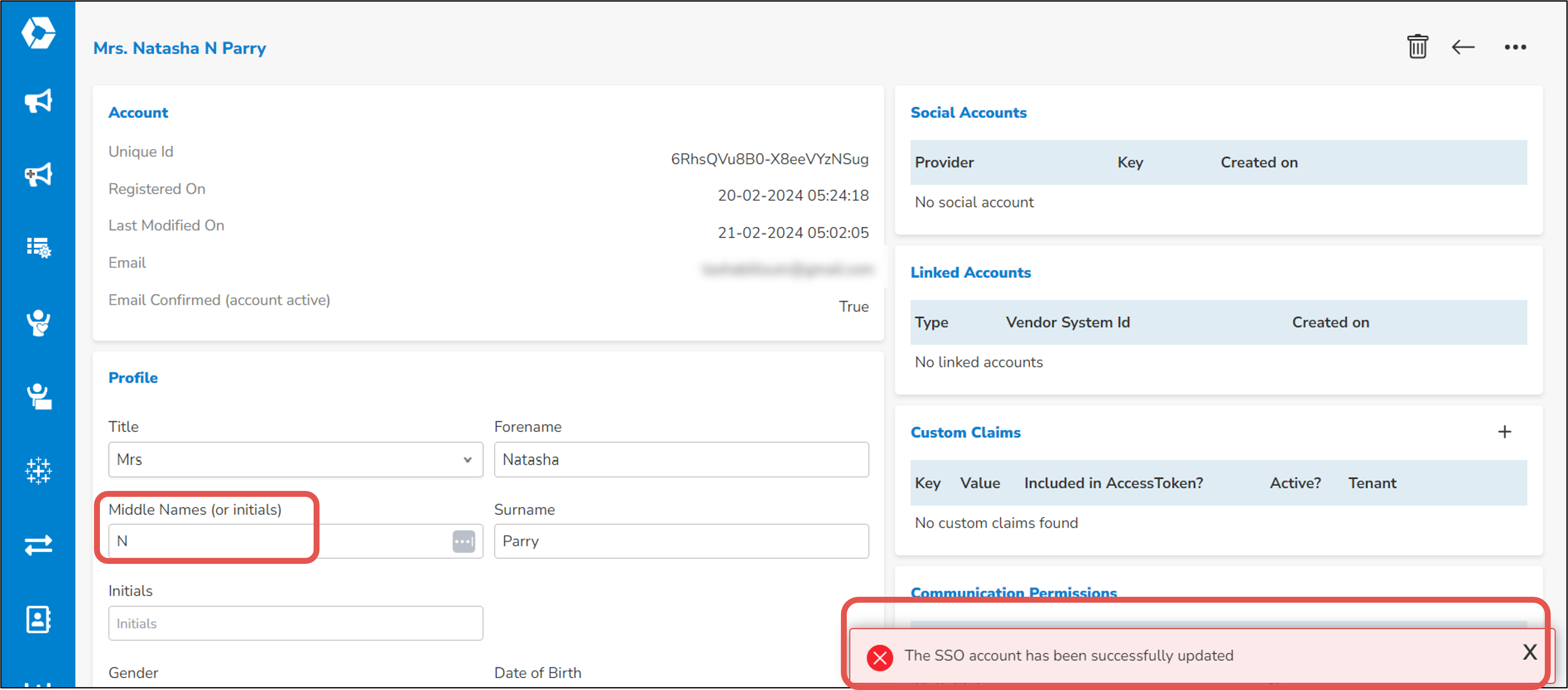Image resolution: width=1568 pixels, height=690 pixels.
Task: Click the Active? column header
Action: 1295,483
